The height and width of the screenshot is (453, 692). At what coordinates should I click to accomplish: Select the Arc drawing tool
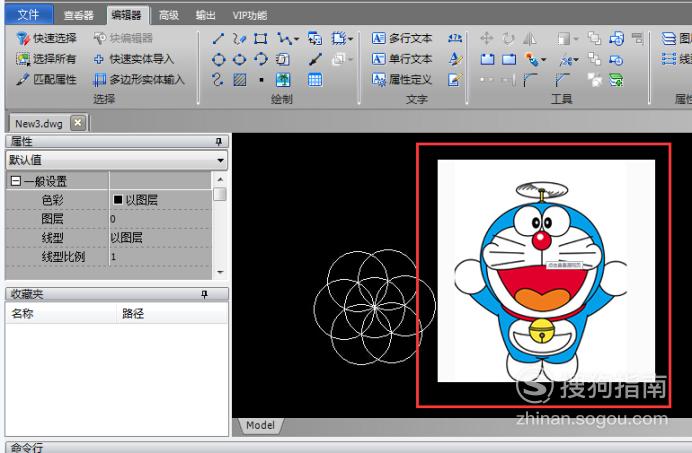click(x=261, y=59)
